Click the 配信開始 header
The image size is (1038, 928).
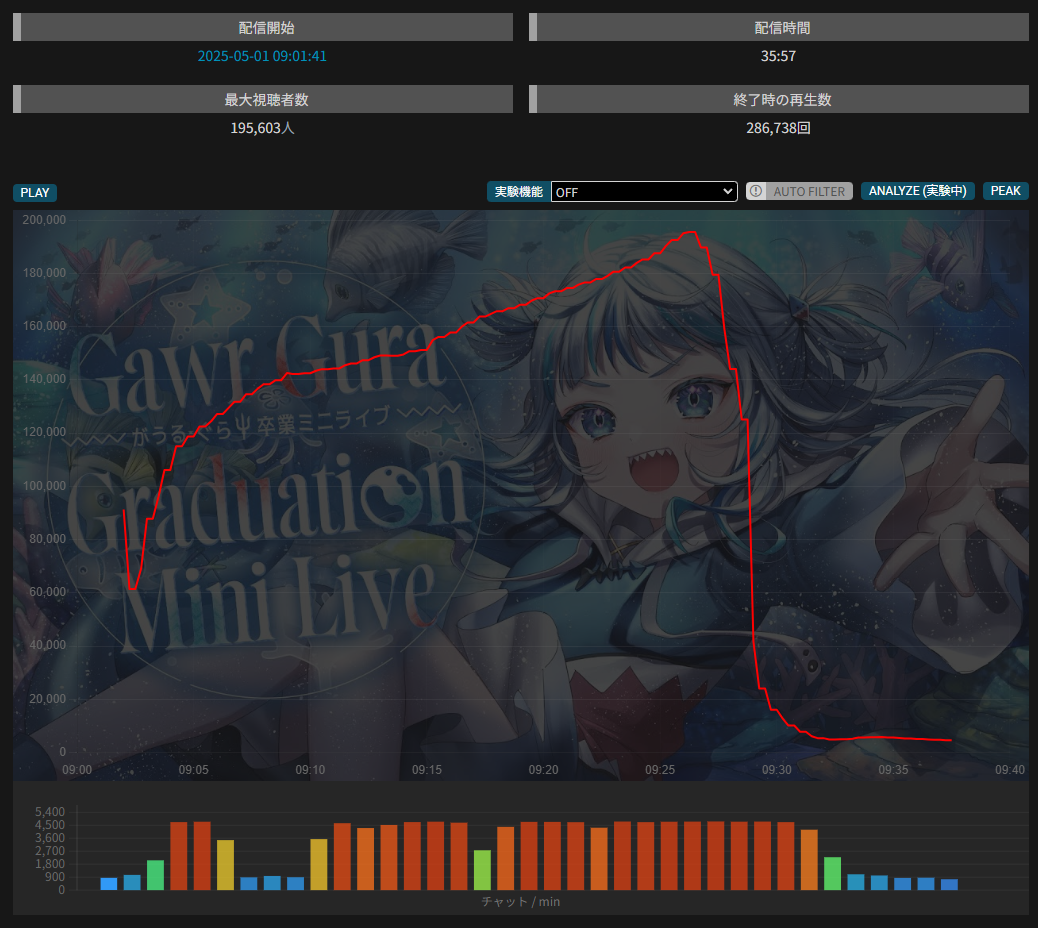pos(263,28)
